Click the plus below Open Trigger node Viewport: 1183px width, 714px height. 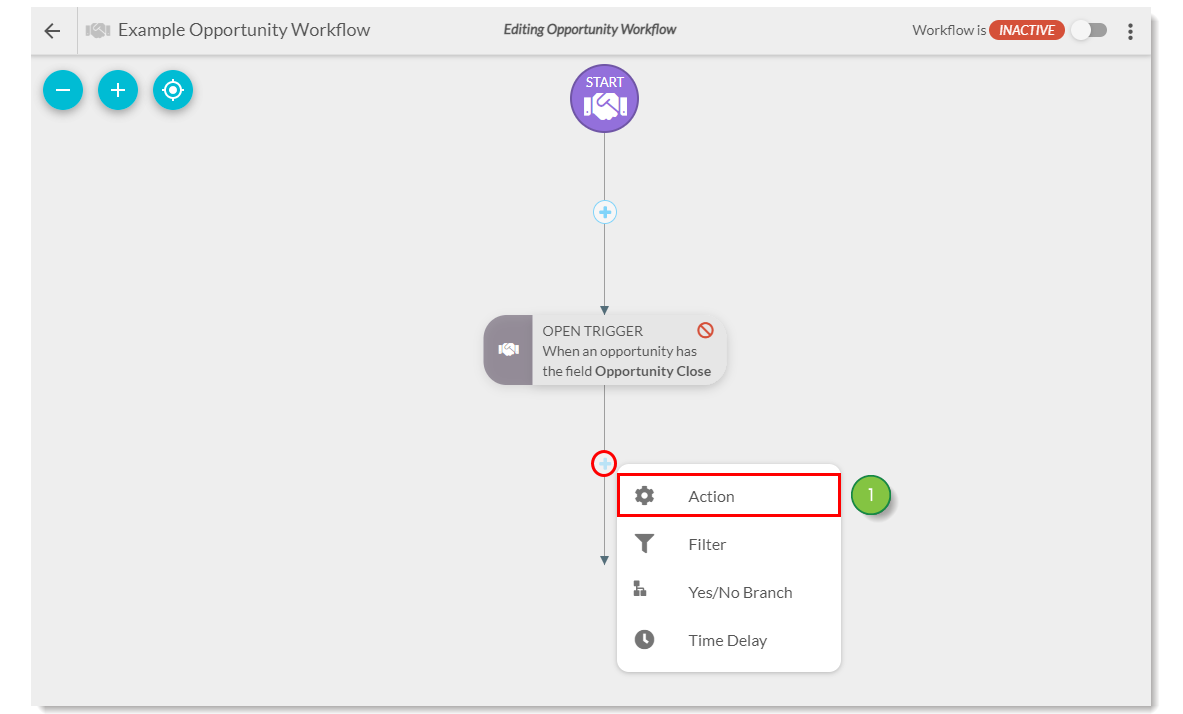click(x=604, y=463)
